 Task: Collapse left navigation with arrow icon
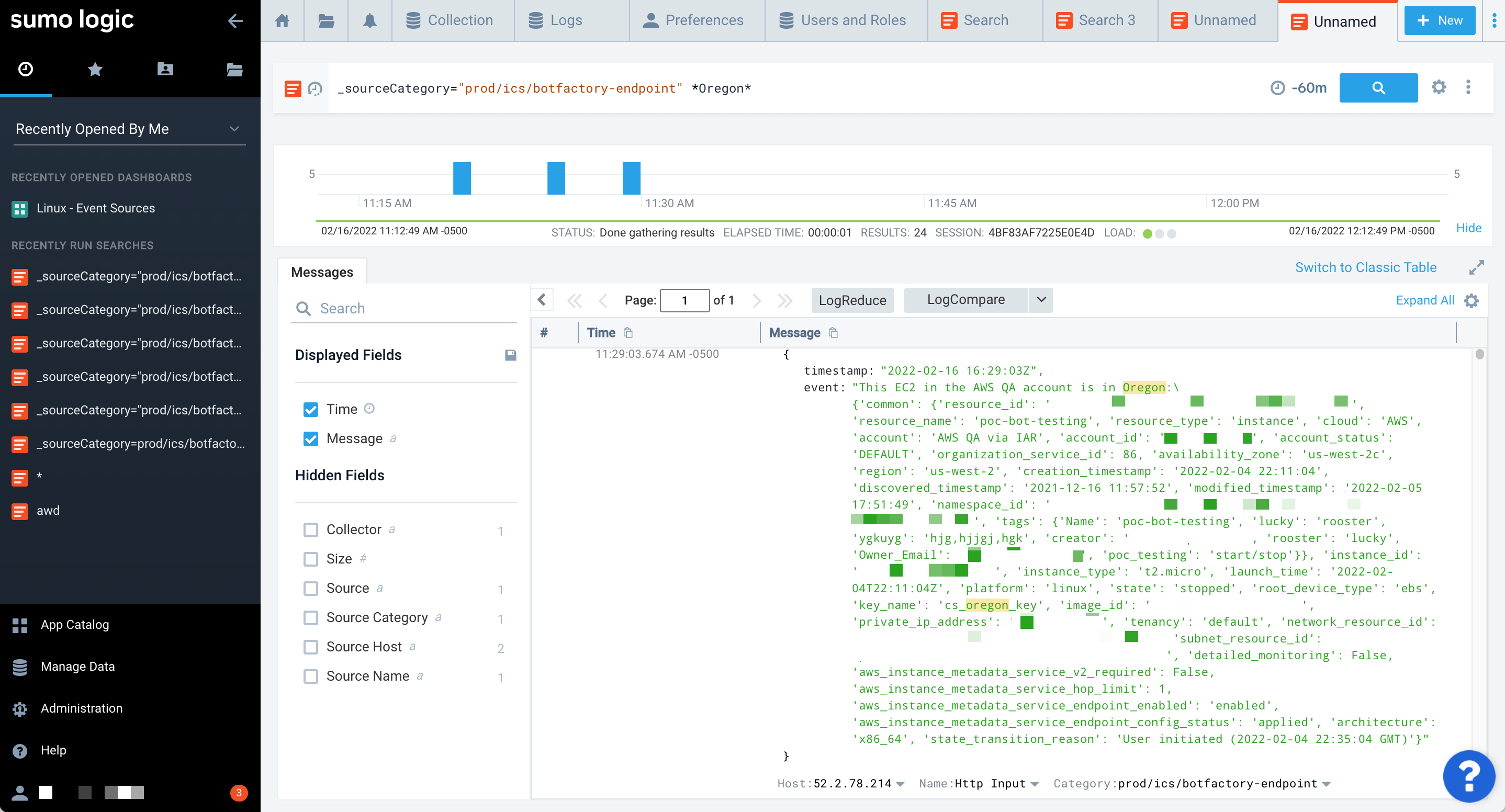[235, 21]
